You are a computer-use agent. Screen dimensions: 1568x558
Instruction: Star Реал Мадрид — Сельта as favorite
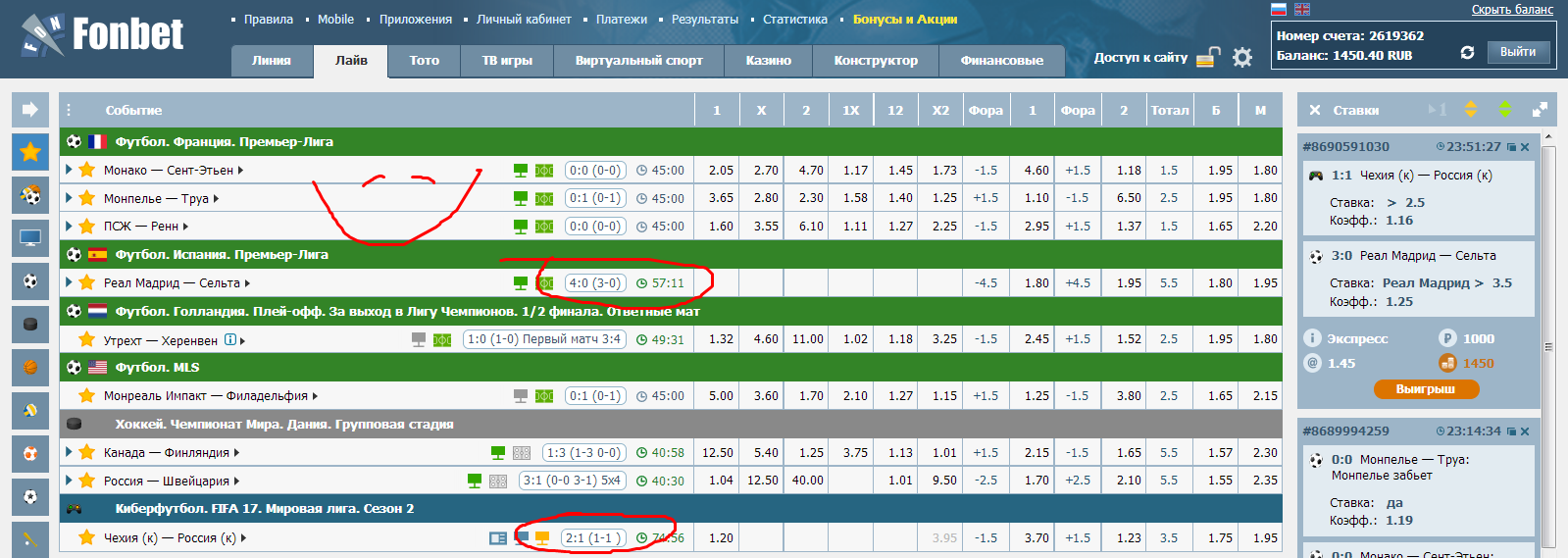coord(86,283)
